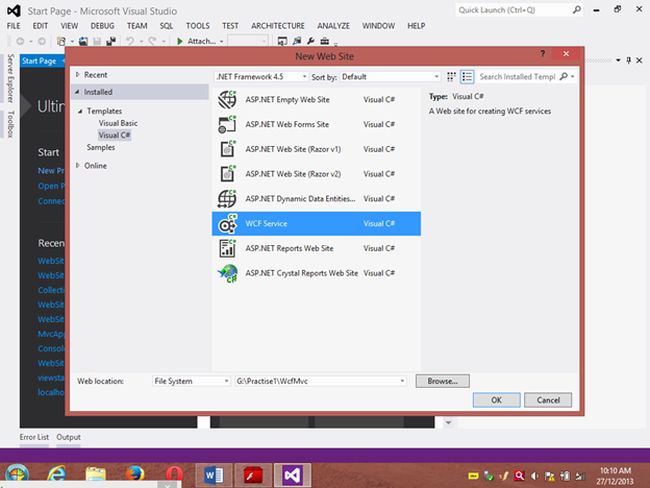Open Visual Studio from the taskbar

[x=292, y=475]
